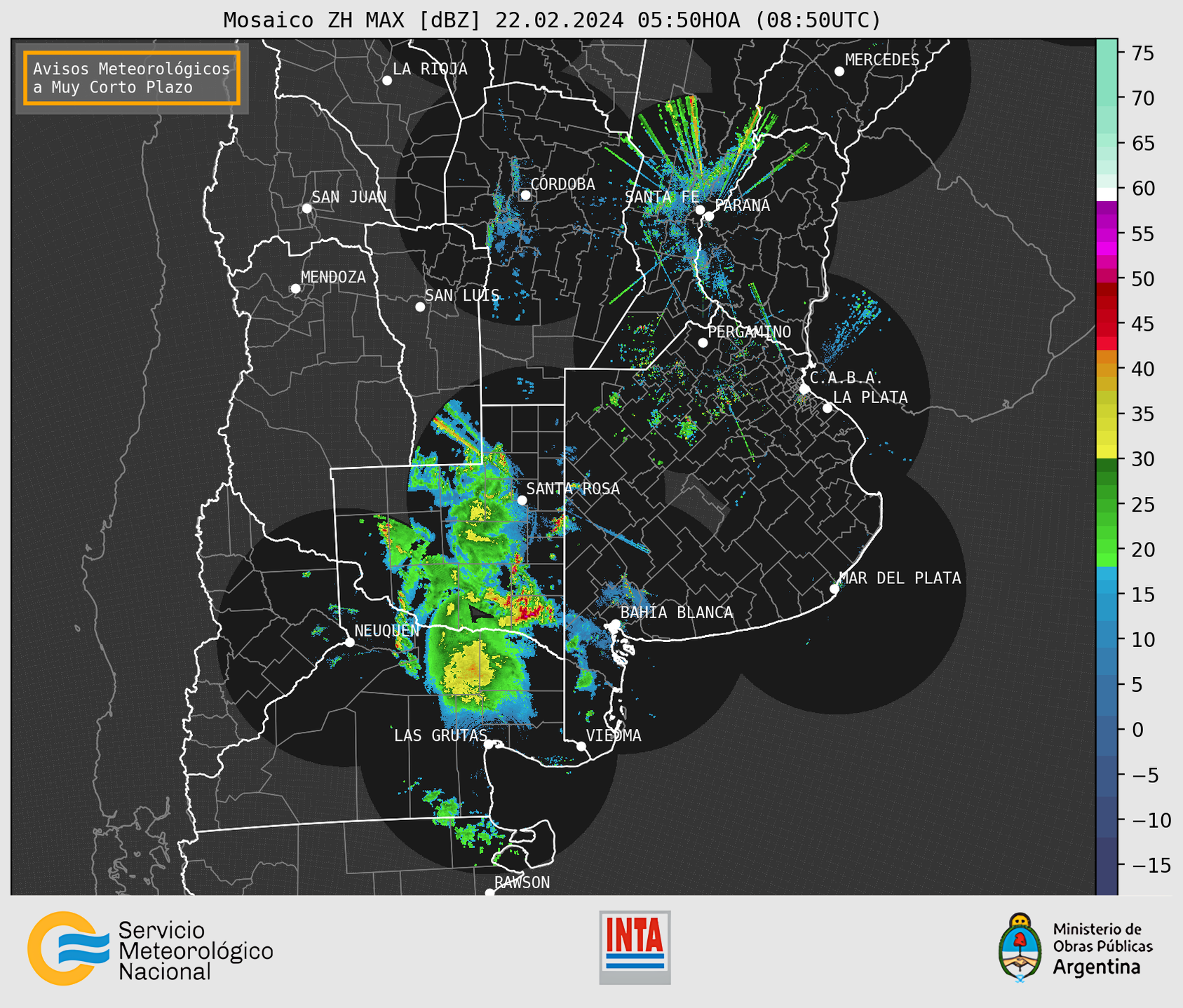
Task: Click the LAS GRUTAS city marker
Action: 489,744
